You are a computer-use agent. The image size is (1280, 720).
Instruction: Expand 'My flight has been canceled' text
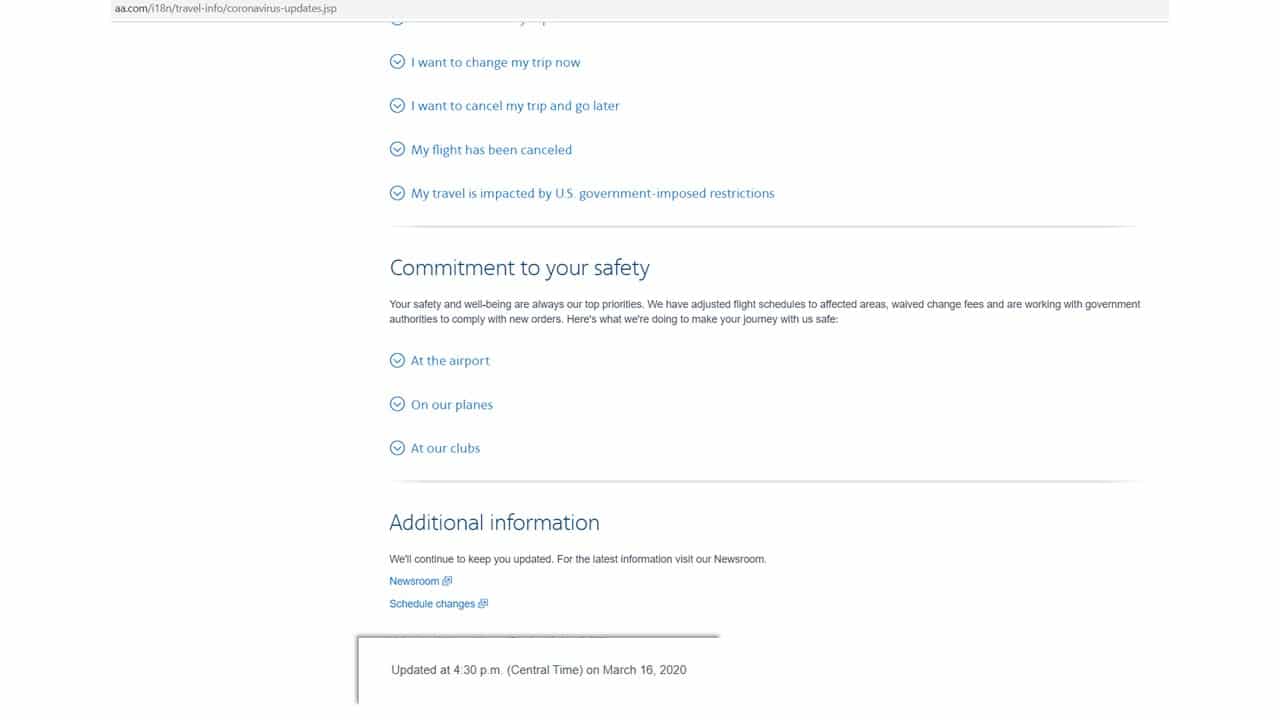pos(491,150)
